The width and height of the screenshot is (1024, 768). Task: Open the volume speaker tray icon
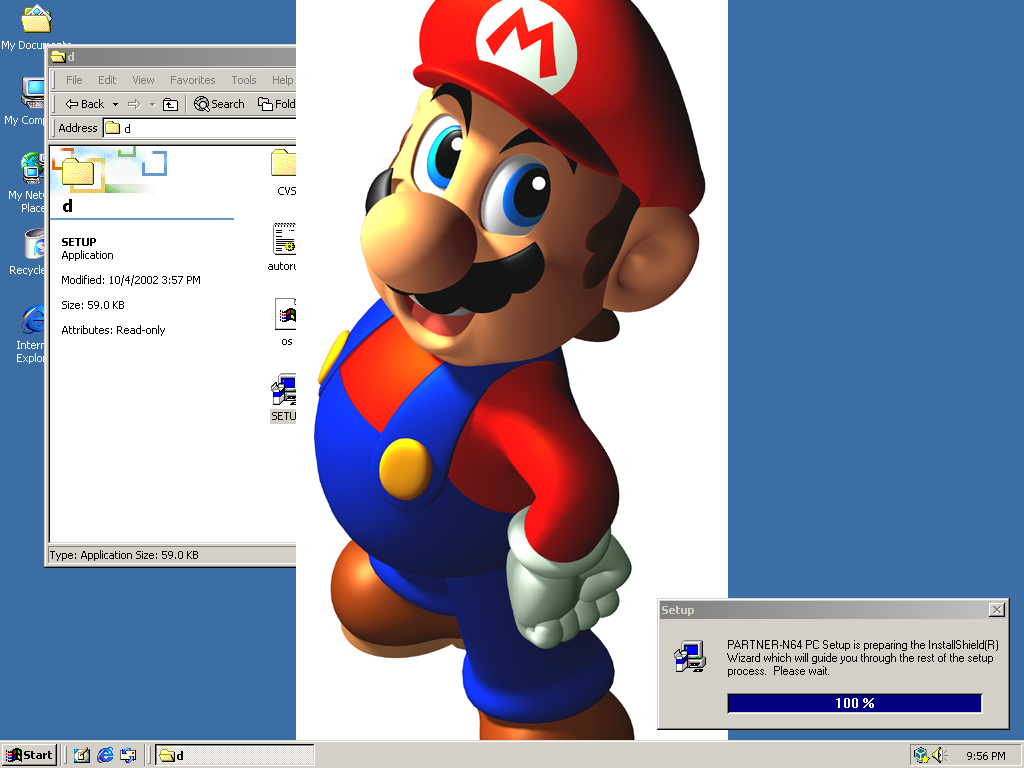(940, 755)
